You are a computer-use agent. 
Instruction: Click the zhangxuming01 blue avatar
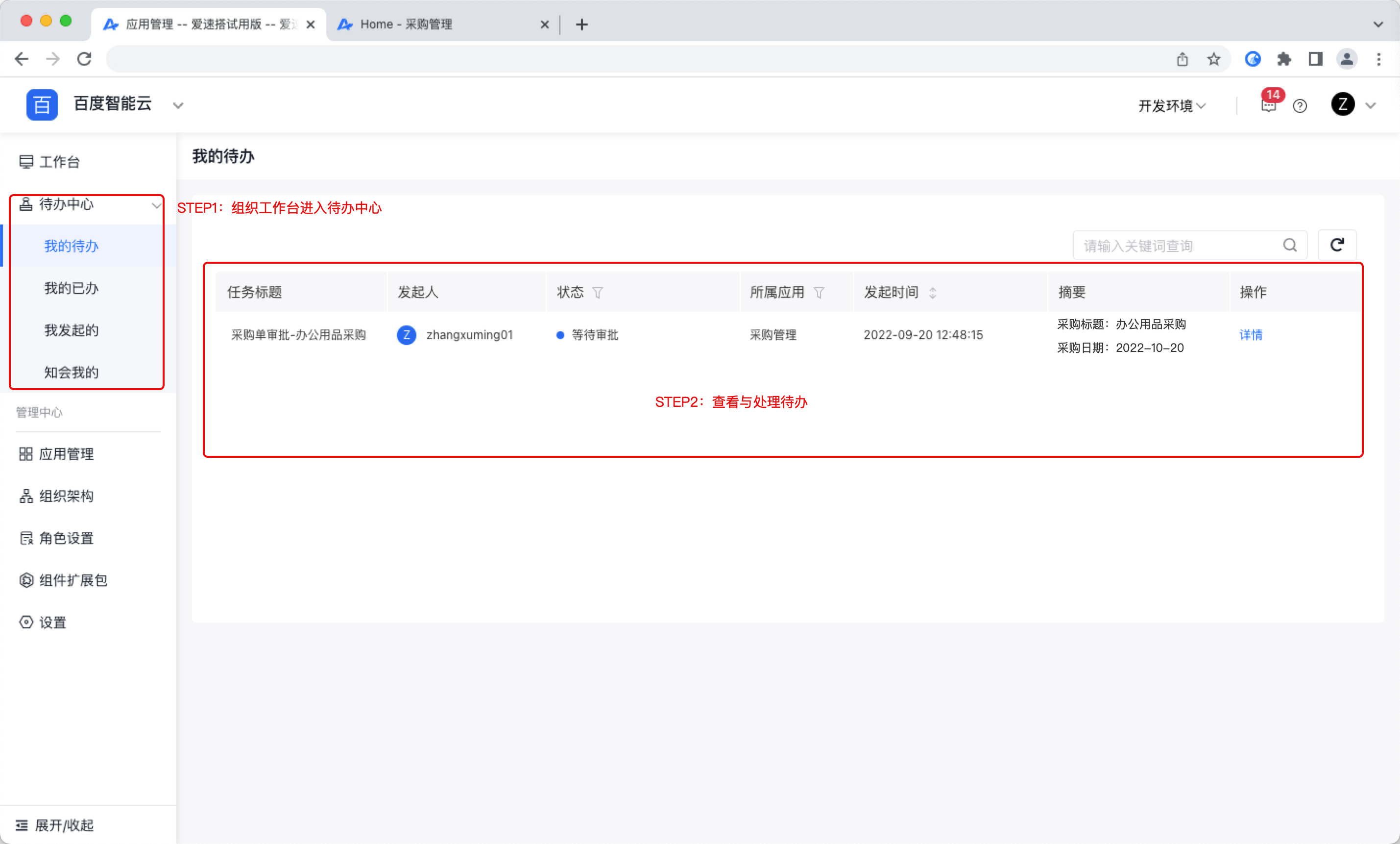coord(406,335)
